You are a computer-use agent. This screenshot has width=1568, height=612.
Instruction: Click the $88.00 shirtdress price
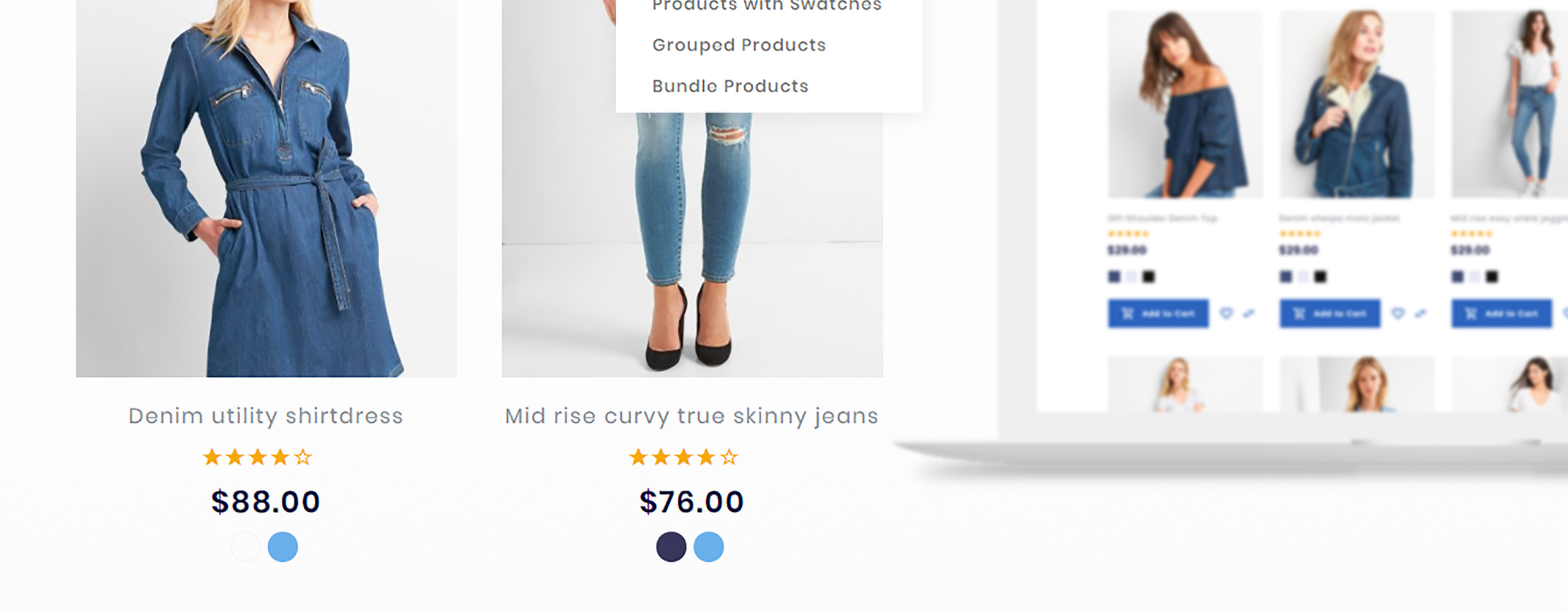tap(265, 502)
